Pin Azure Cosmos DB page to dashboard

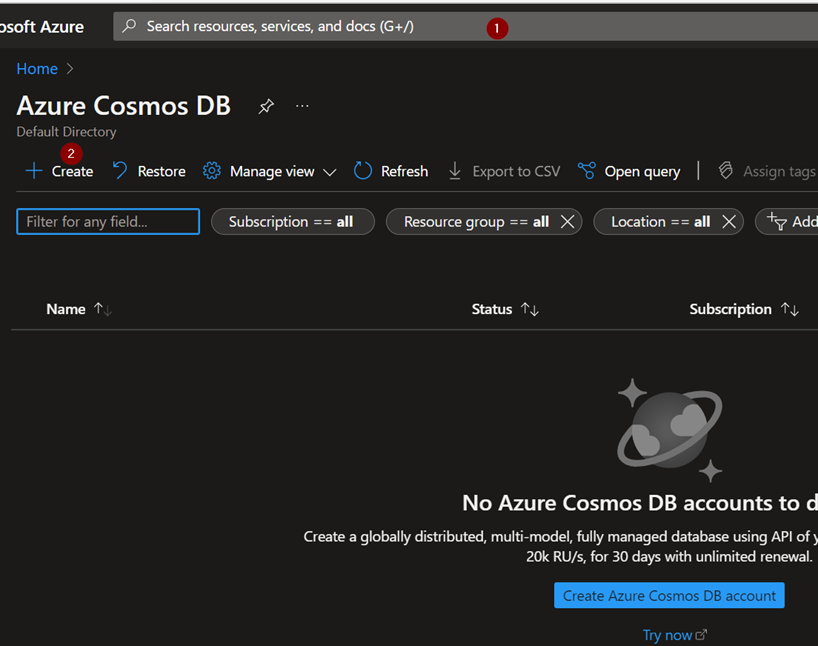(266, 105)
